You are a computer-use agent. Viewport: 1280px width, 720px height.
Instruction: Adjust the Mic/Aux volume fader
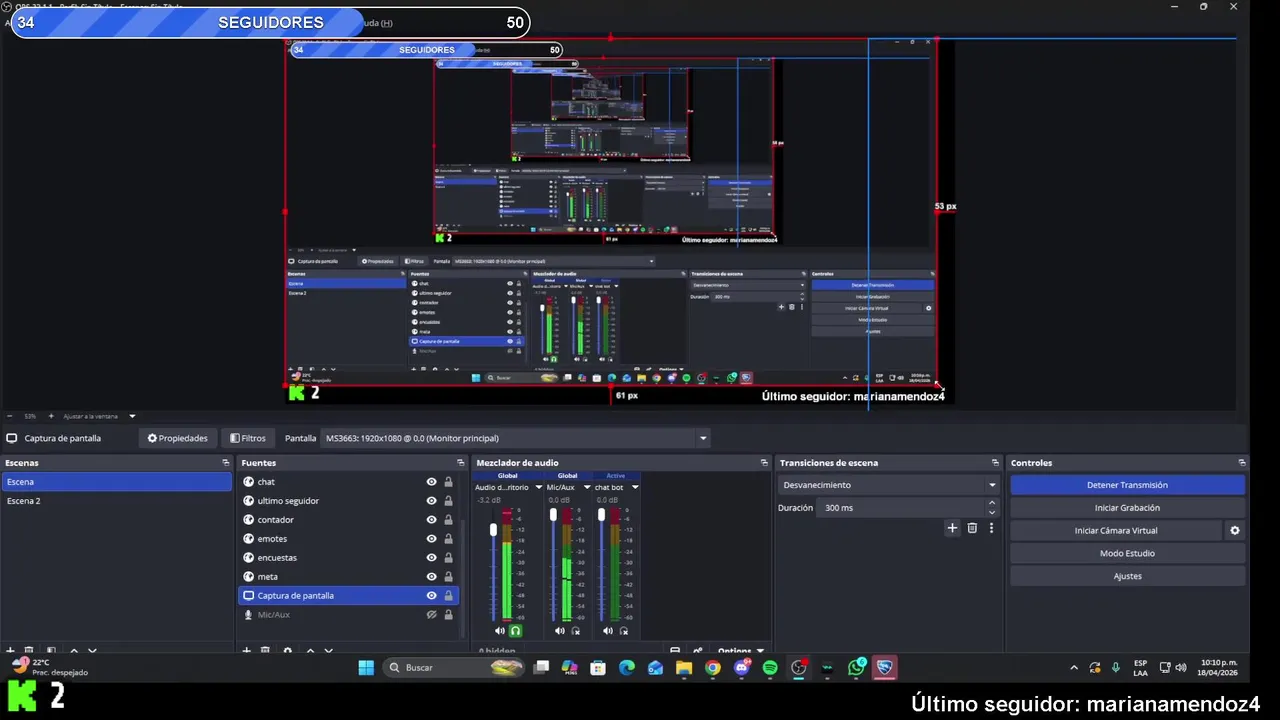pos(553,515)
